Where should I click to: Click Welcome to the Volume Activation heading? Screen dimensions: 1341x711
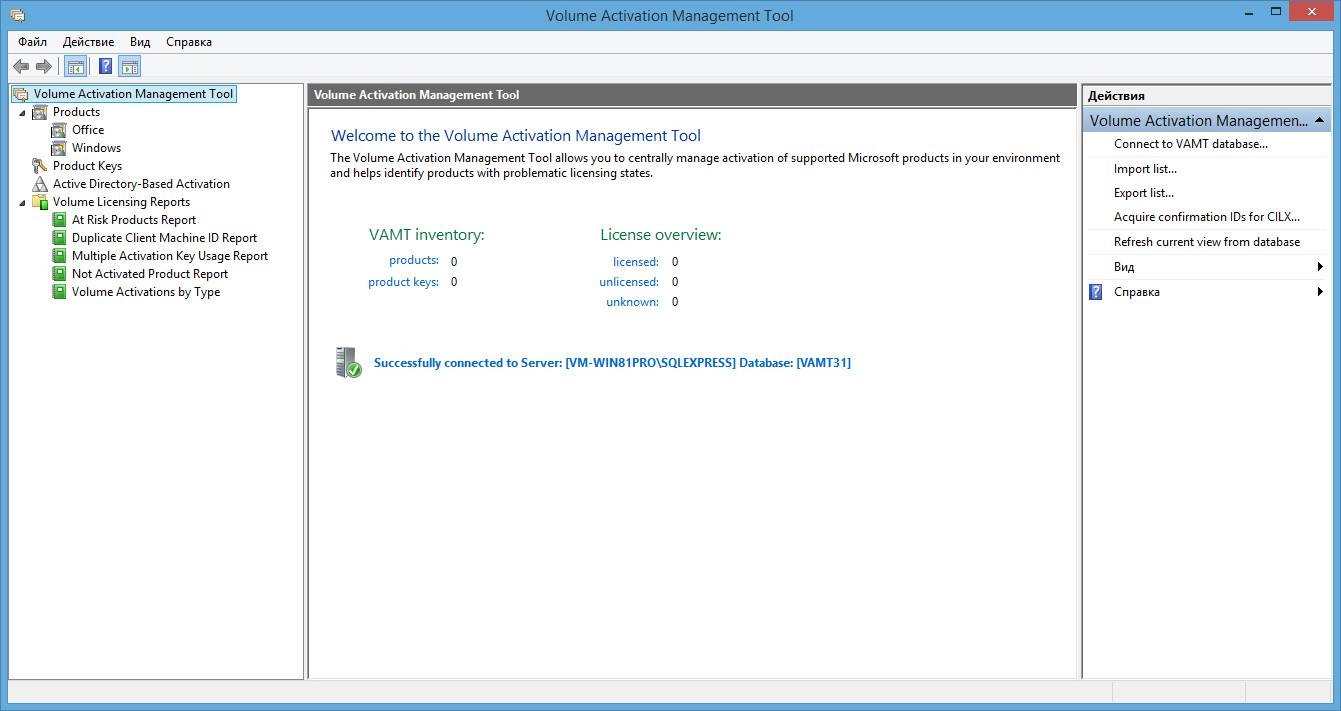(516, 136)
